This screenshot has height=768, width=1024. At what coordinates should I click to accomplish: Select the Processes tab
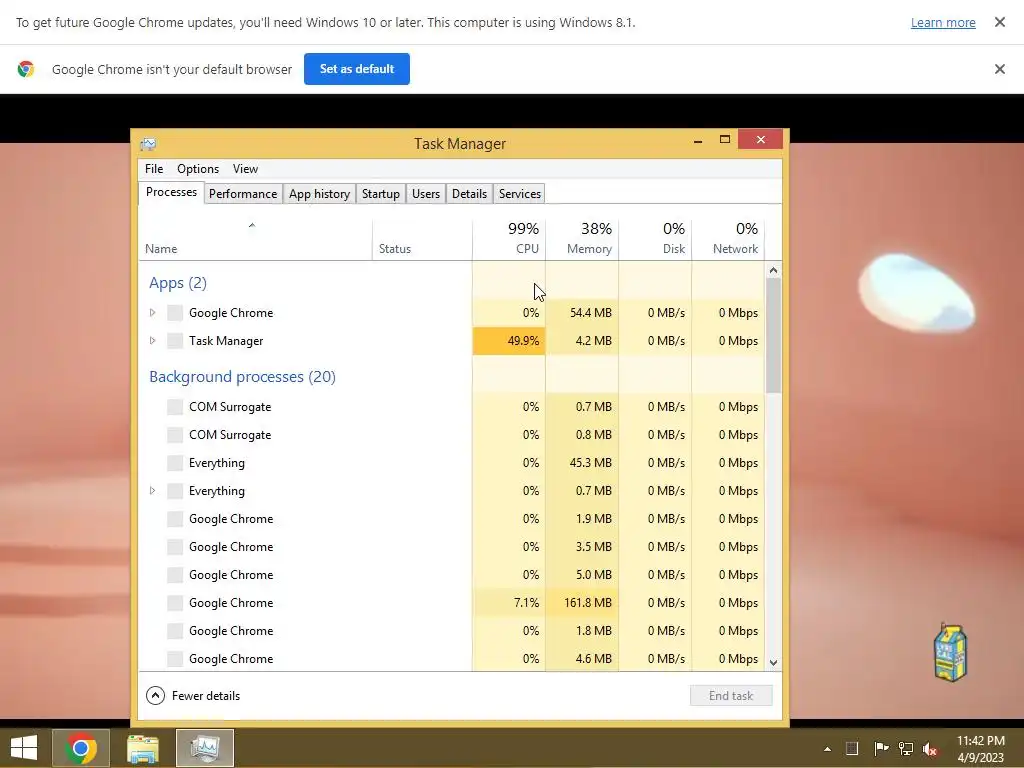tap(171, 192)
